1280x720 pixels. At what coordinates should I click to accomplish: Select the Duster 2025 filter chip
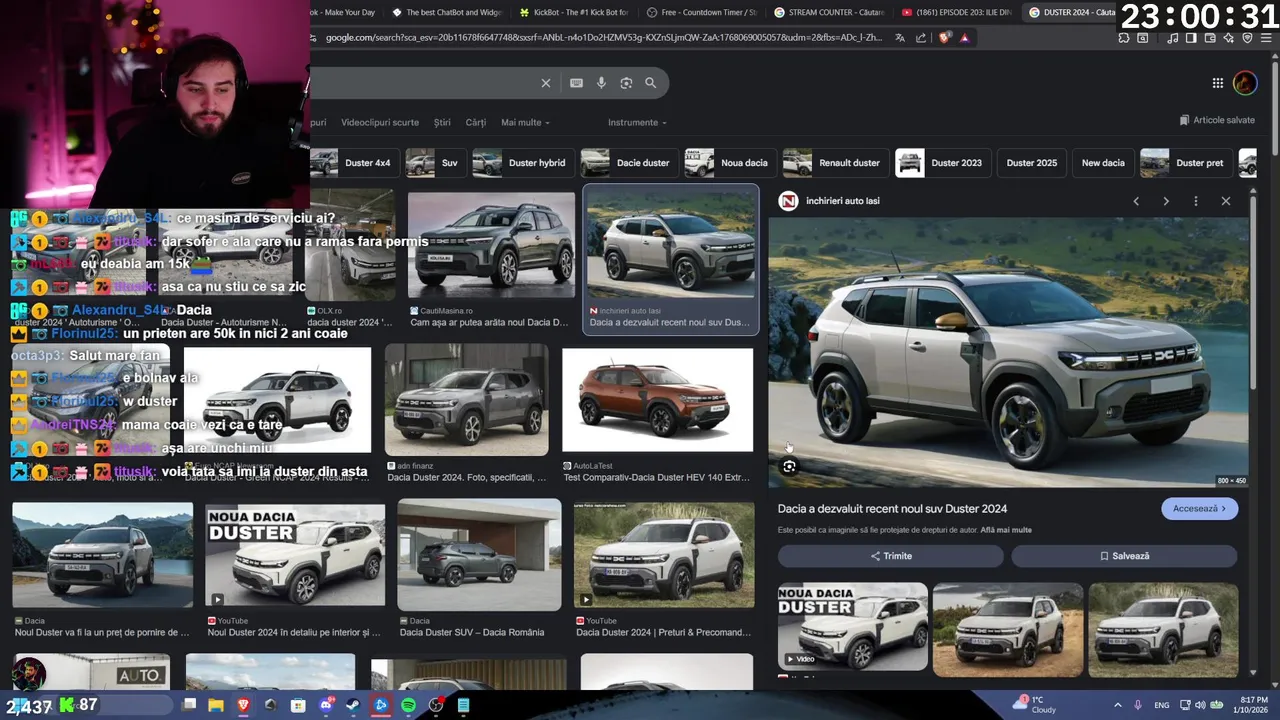(1031, 163)
